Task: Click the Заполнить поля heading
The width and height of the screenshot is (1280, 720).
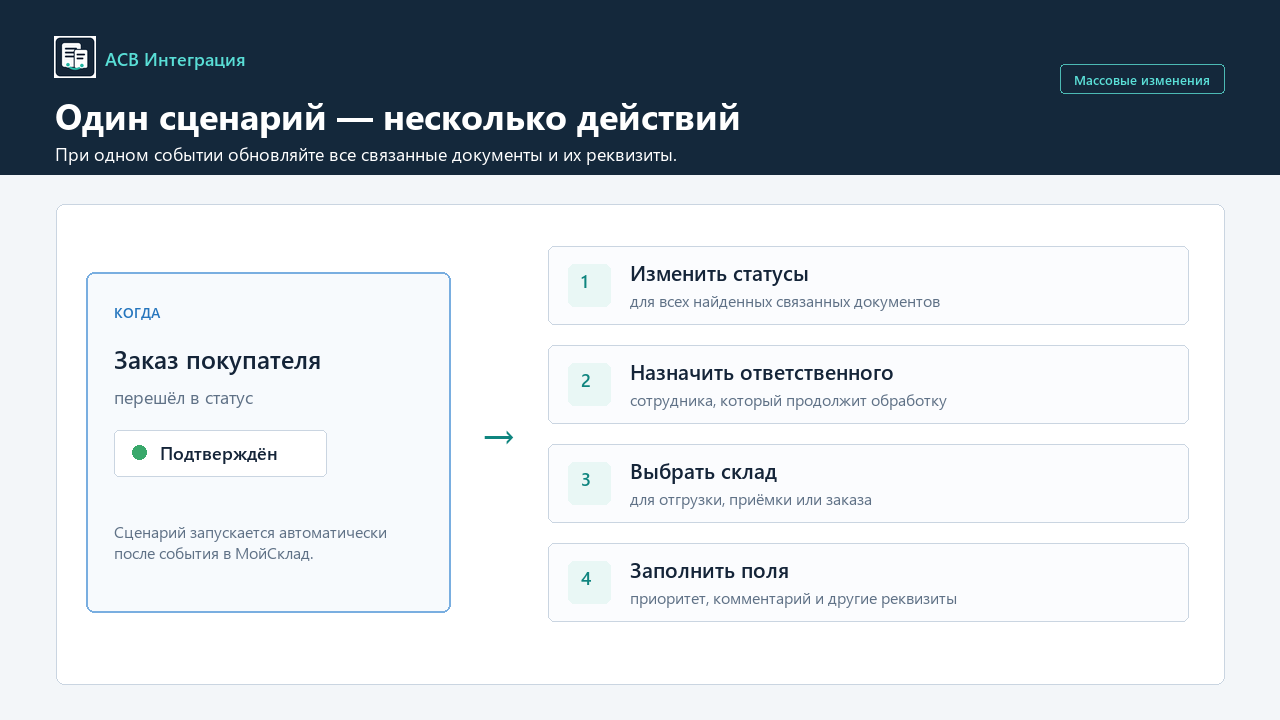Action: pyautogui.click(x=709, y=571)
